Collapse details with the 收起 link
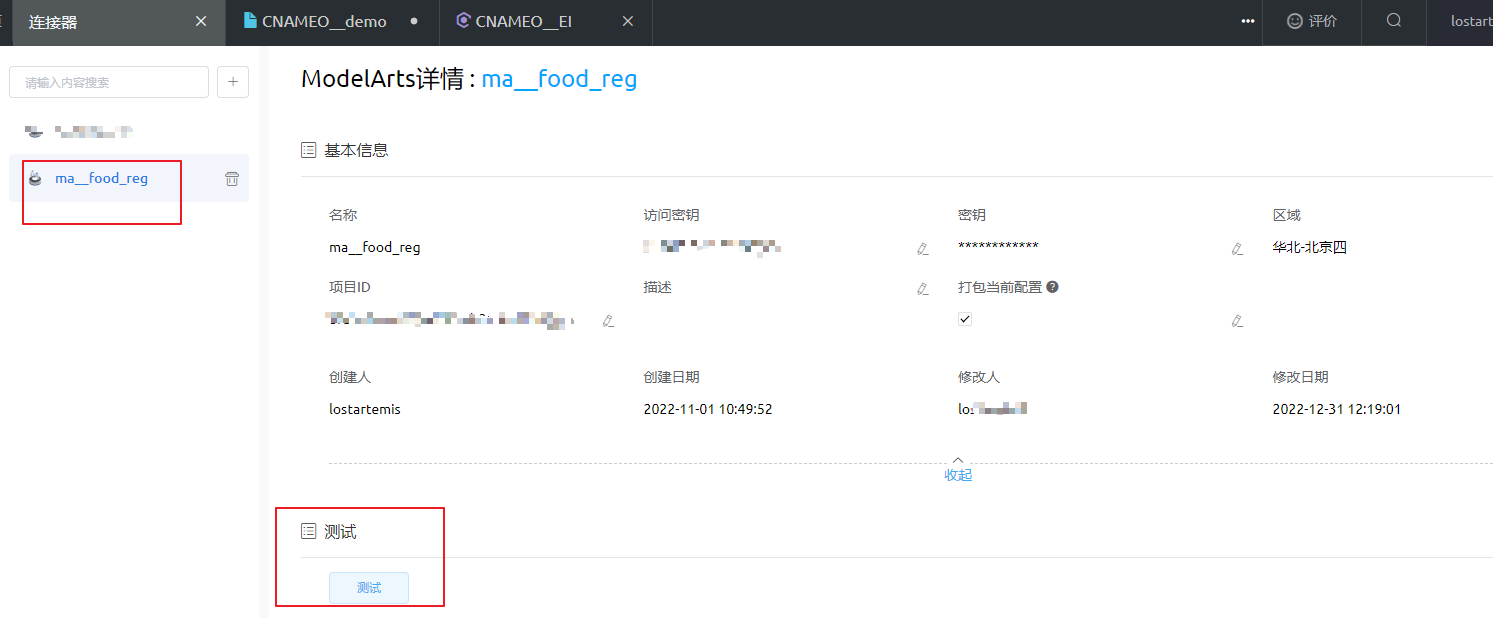 (x=958, y=475)
